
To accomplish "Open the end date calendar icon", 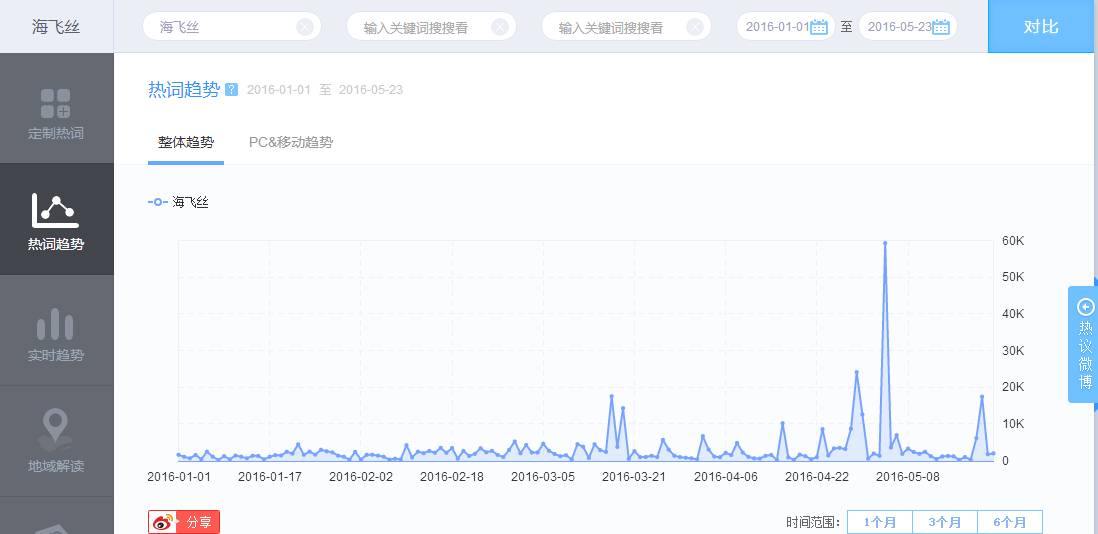I will [x=940, y=27].
